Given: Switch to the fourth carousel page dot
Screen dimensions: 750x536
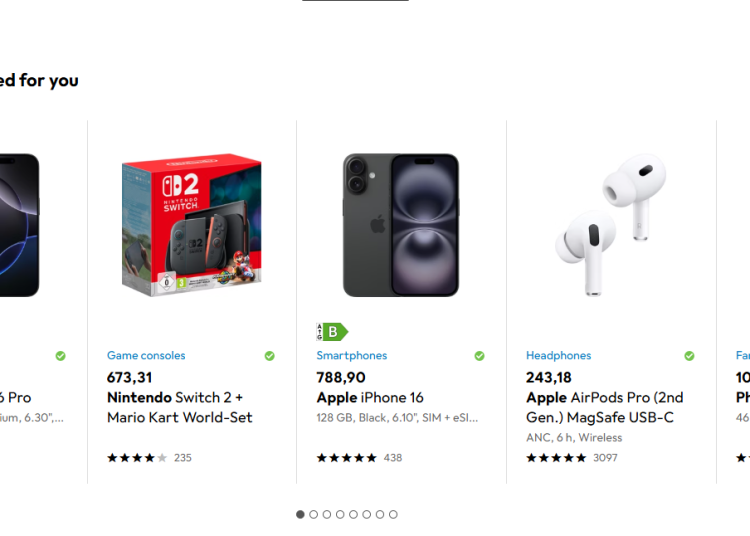Looking at the screenshot, I should click(x=340, y=514).
